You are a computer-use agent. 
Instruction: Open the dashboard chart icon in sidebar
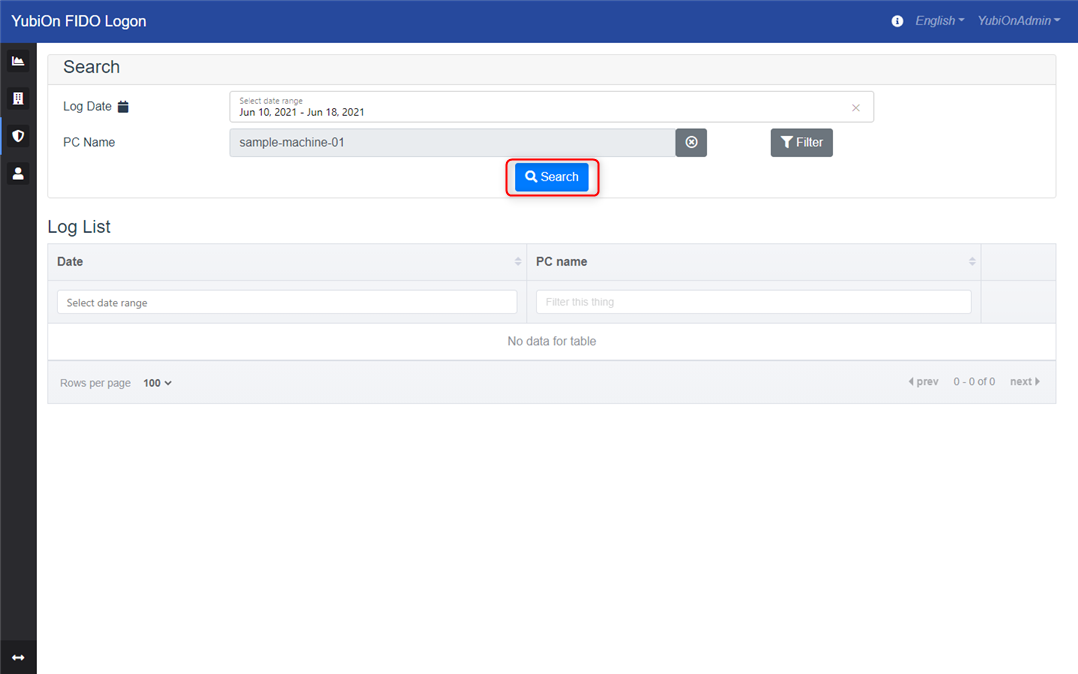18,61
